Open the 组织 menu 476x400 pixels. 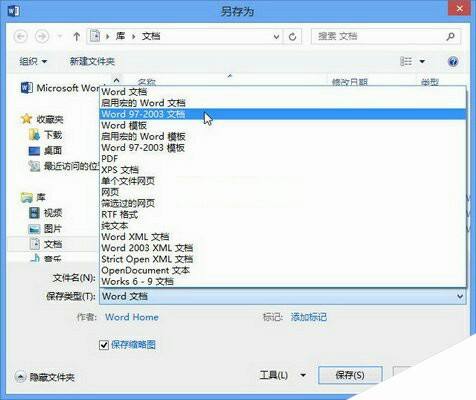[33, 61]
